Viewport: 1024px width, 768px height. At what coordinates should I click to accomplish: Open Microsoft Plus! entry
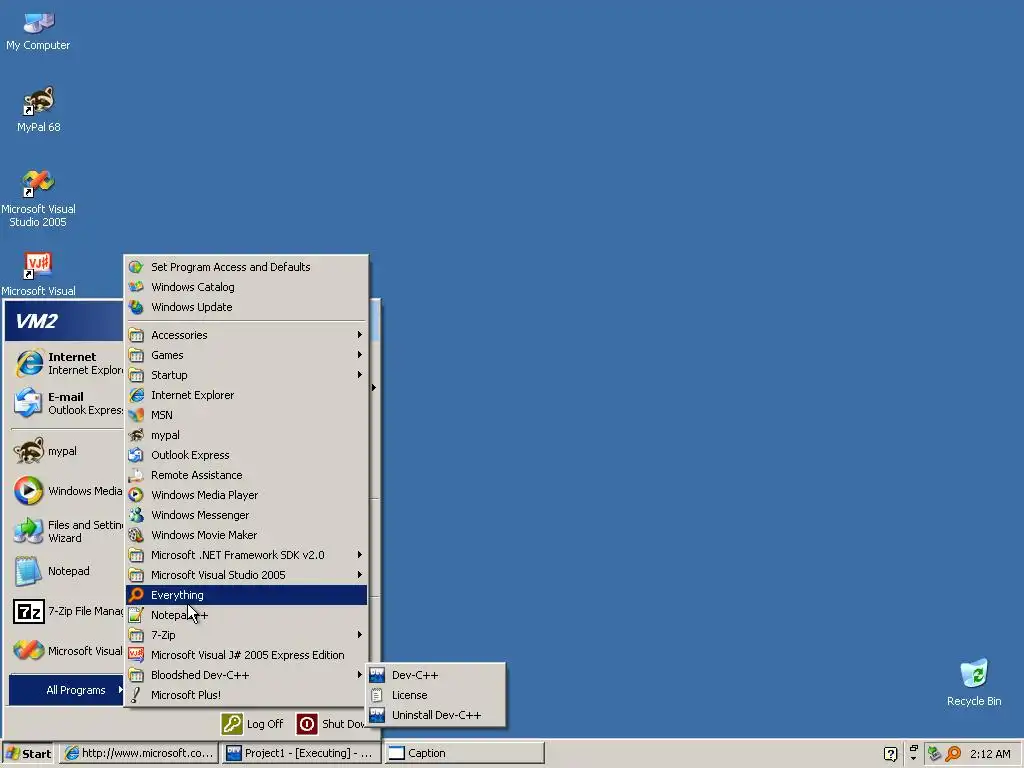(246, 695)
